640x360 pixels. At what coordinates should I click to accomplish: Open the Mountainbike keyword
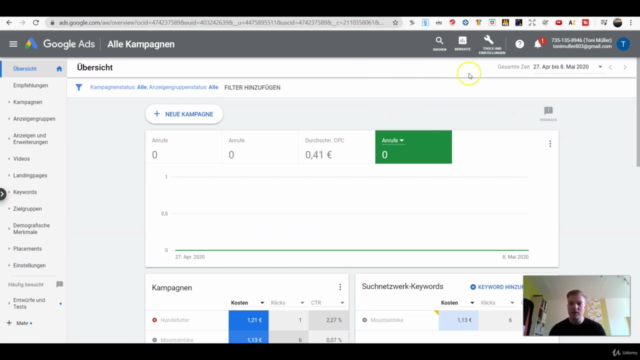coord(387,320)
